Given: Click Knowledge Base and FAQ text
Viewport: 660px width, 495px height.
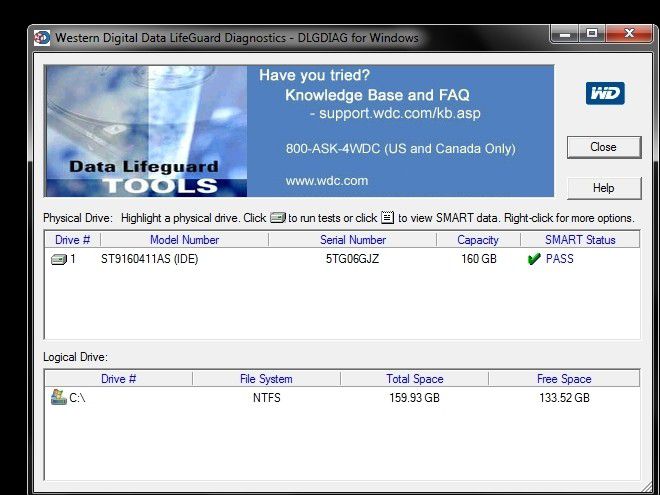Looking at the screenshot, I should pyautogui.click(x=377, y=95).
